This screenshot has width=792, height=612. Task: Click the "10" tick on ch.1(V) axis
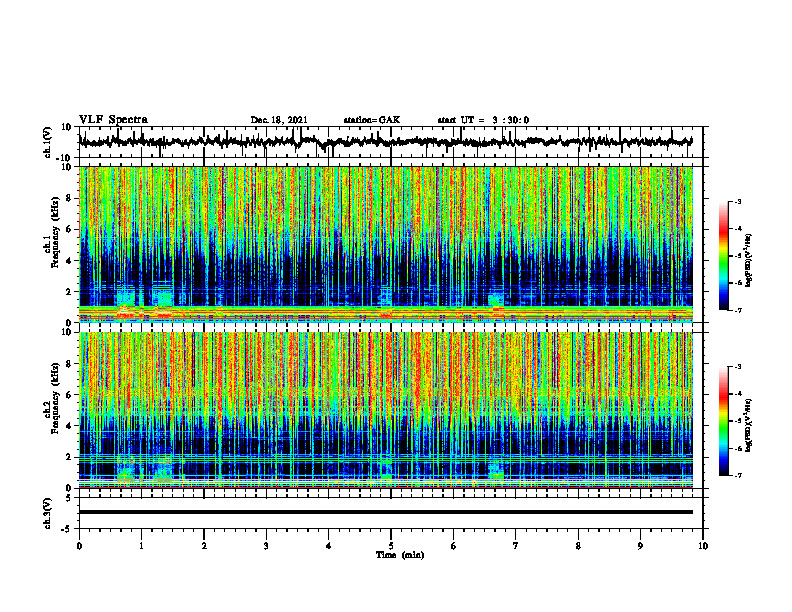tap(67, 128)
